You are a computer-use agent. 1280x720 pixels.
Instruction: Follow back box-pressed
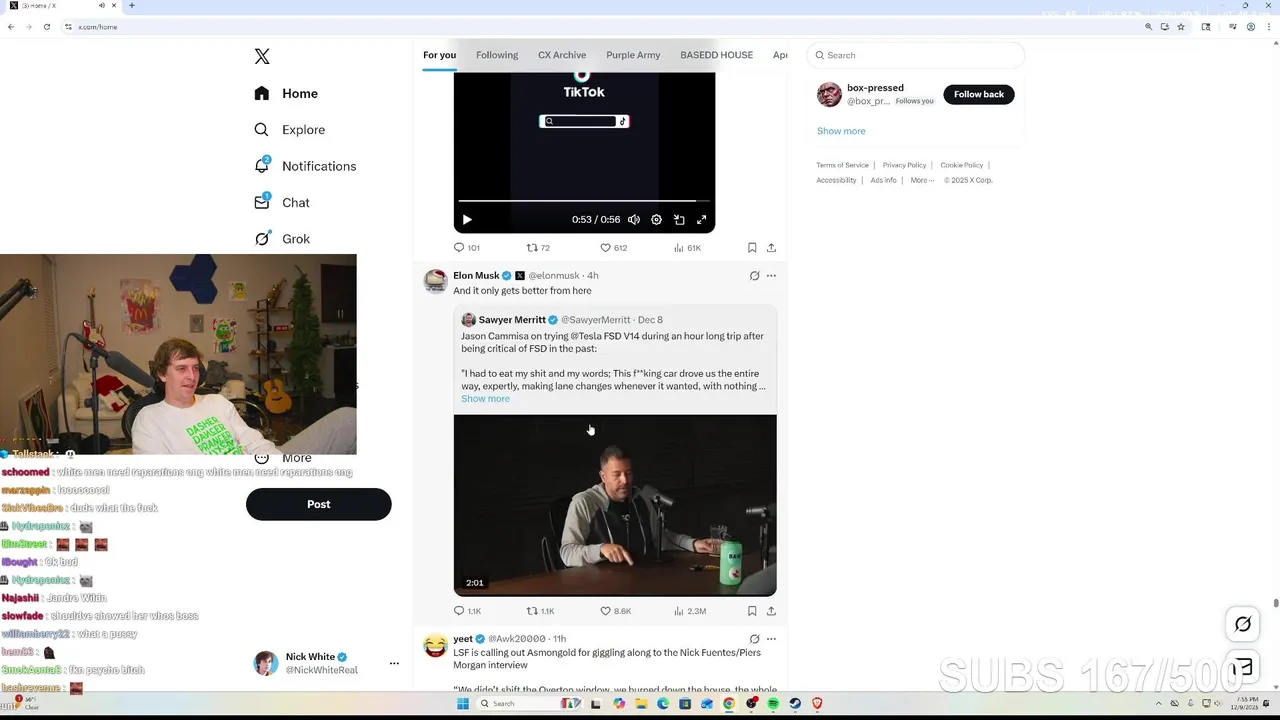tap(978, 94)
